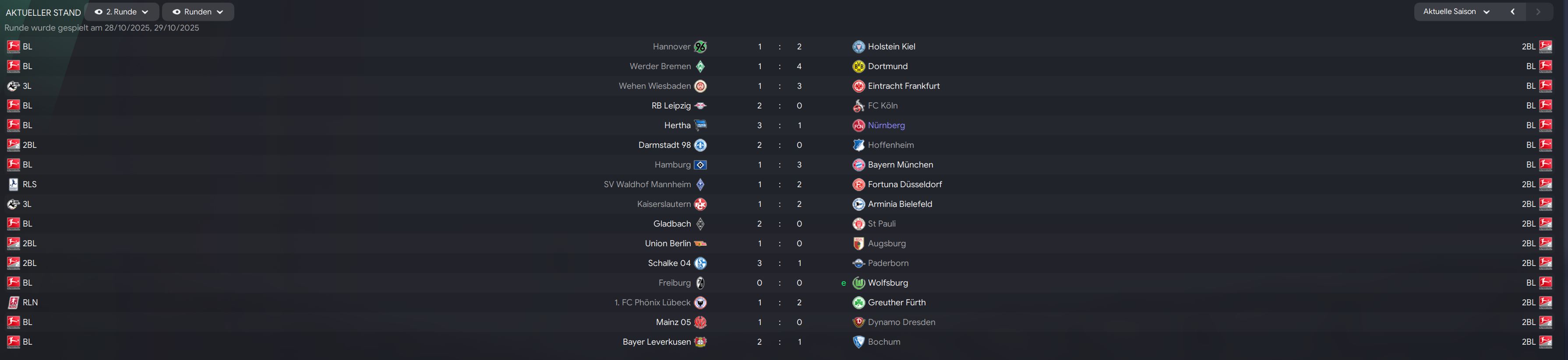1568x360 pixels.
Task: Open the Runden view dropdown
Action: [198, 11]
